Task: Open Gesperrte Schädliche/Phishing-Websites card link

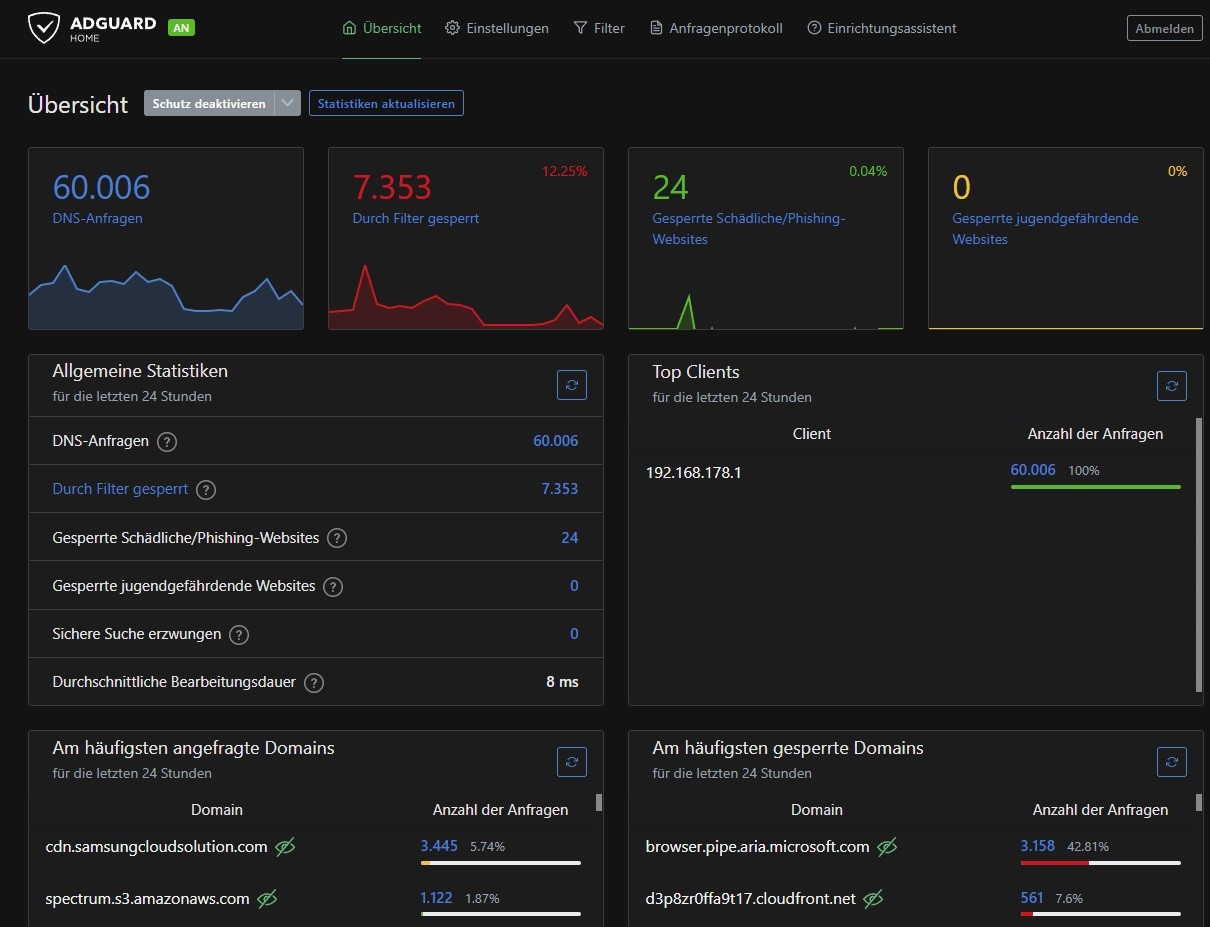Action: [x=749, y=229]
